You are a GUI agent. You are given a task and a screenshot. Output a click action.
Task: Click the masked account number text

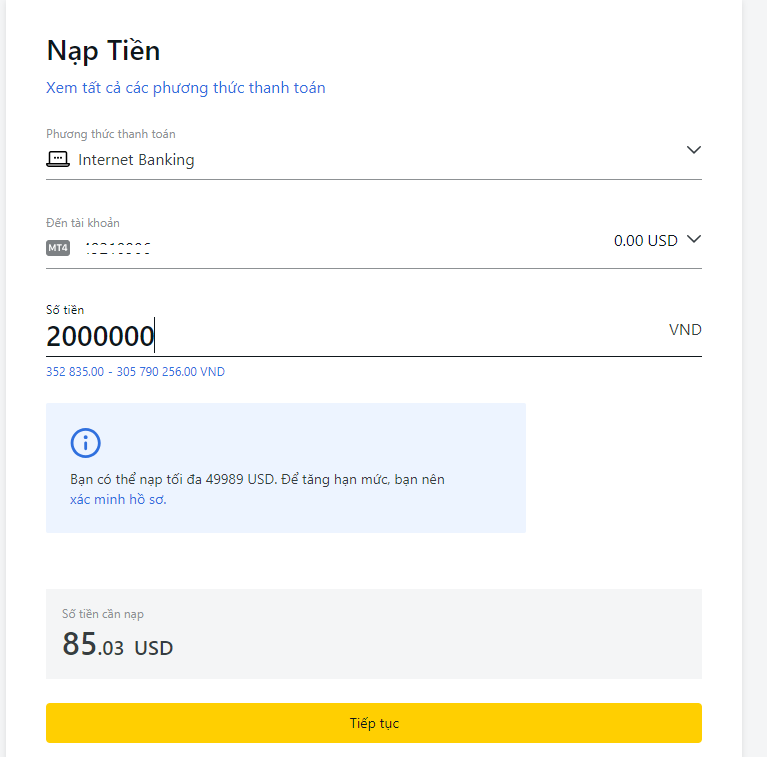[118, 248]
